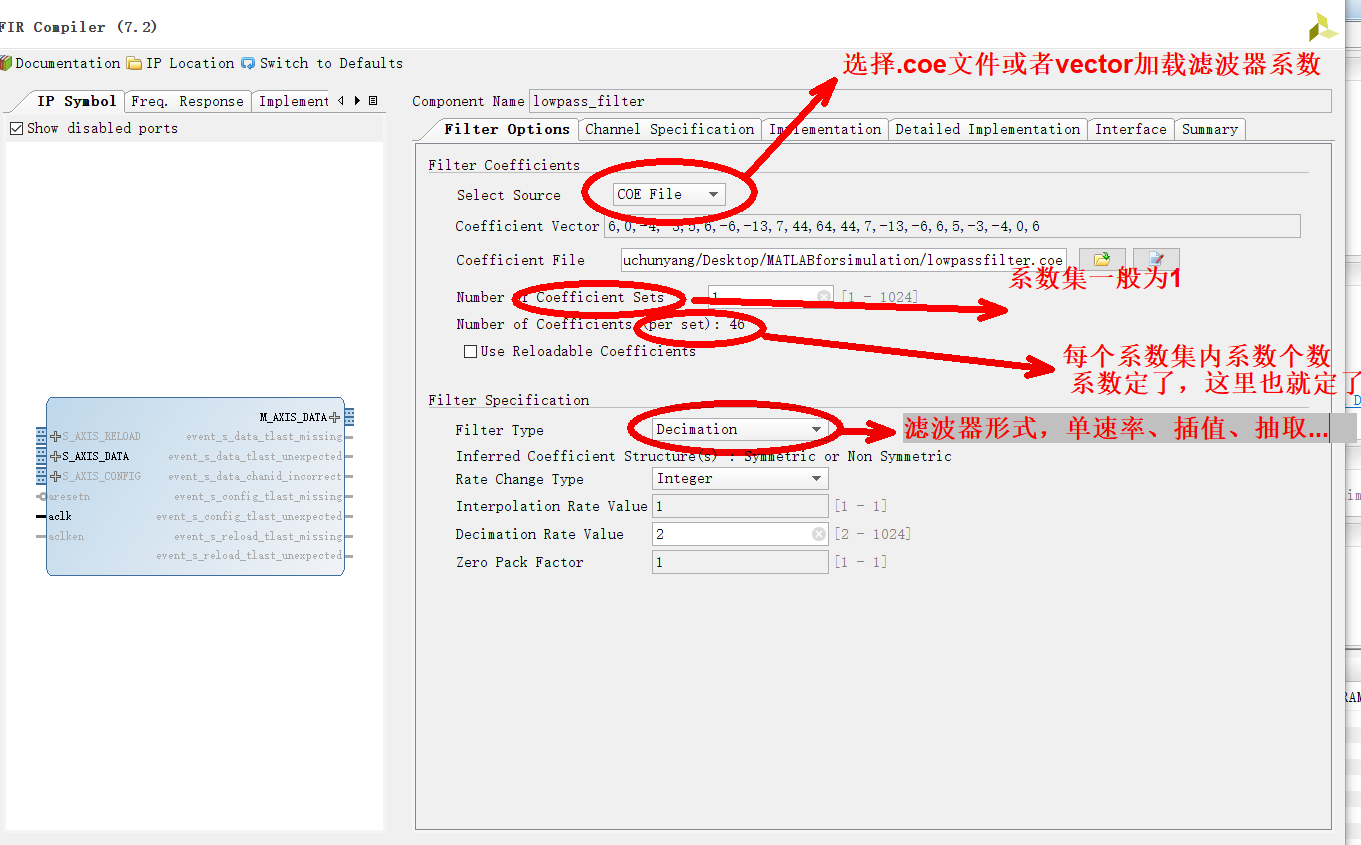
Task: Open IP Location settings
Action: tap(181, 63)
